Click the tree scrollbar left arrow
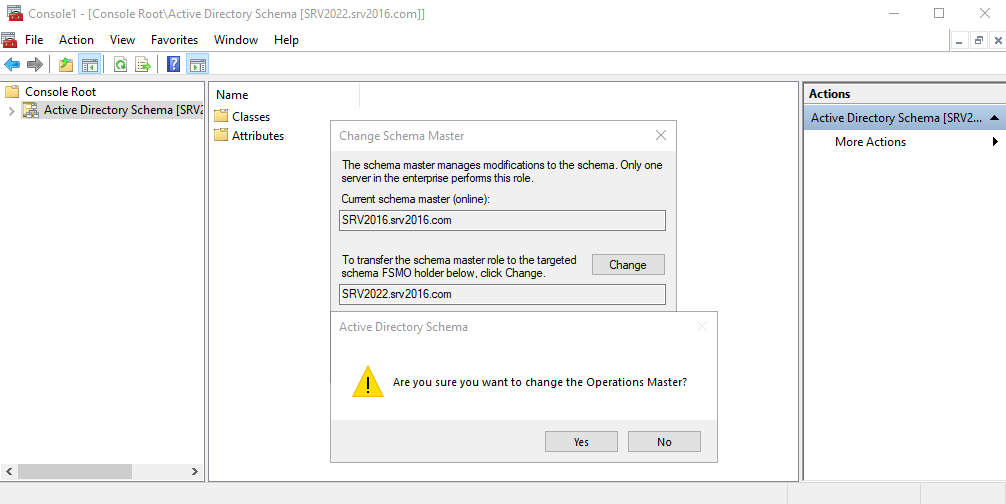 click(9, 471)
